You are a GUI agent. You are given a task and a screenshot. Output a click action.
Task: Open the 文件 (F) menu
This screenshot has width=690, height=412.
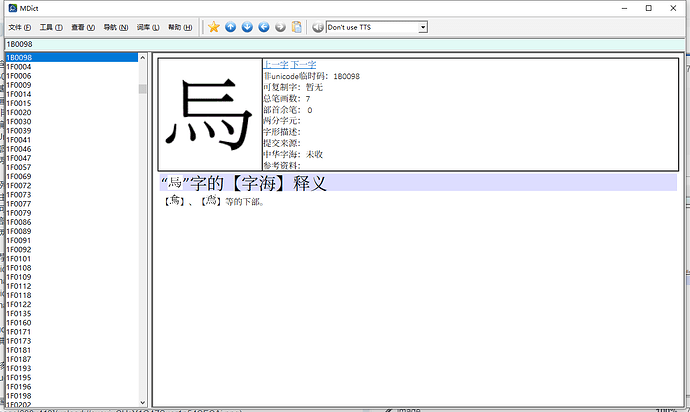tap(21, 27)
